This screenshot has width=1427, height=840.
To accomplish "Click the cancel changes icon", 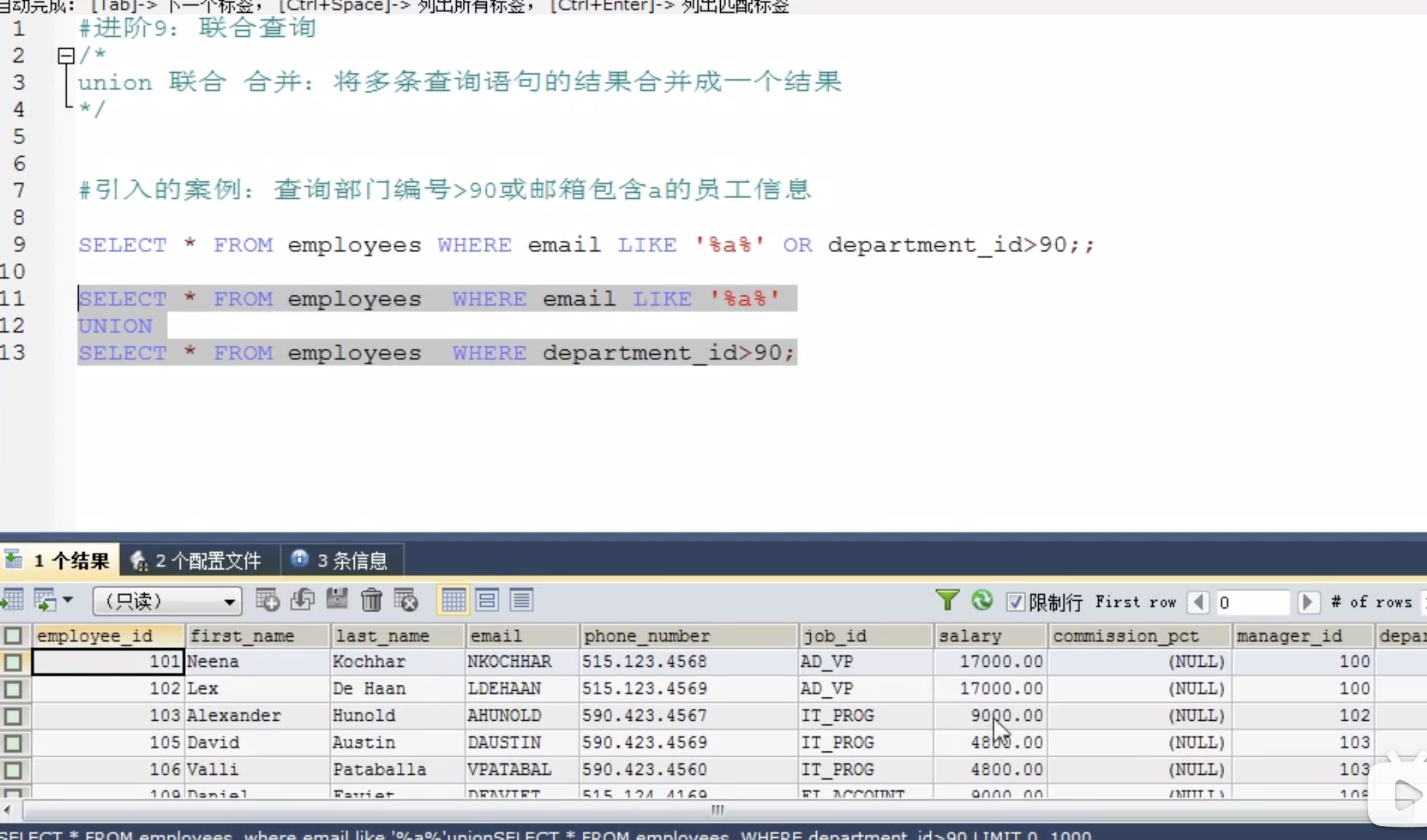I will [405, 600].
